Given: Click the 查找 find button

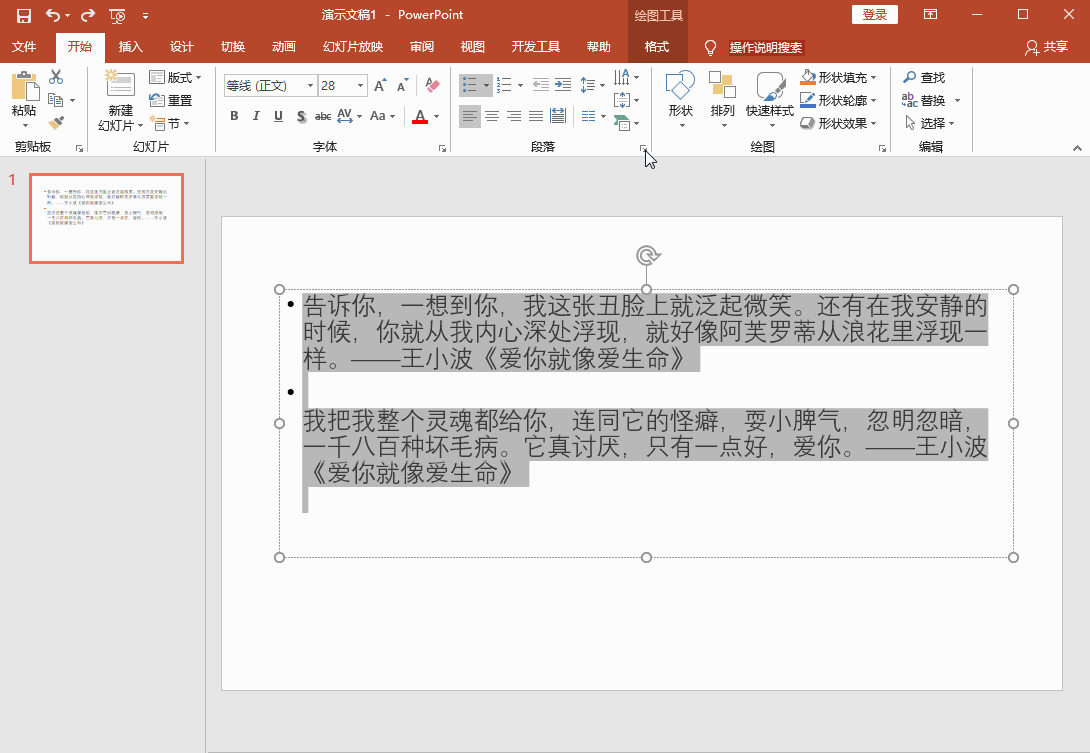Looking at the screenshot, I should pyautogui.click(x=923, y=77).
